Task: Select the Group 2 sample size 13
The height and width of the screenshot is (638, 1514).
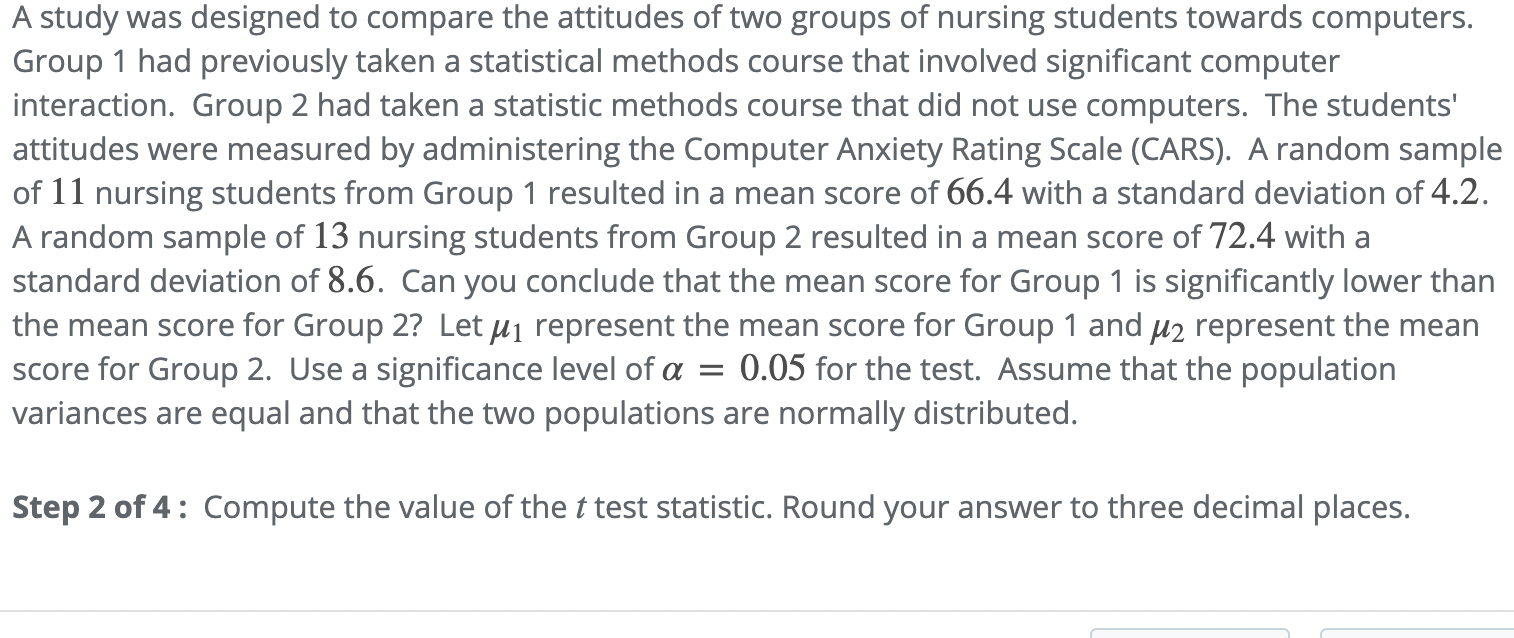Action: (x=330, y=237)
